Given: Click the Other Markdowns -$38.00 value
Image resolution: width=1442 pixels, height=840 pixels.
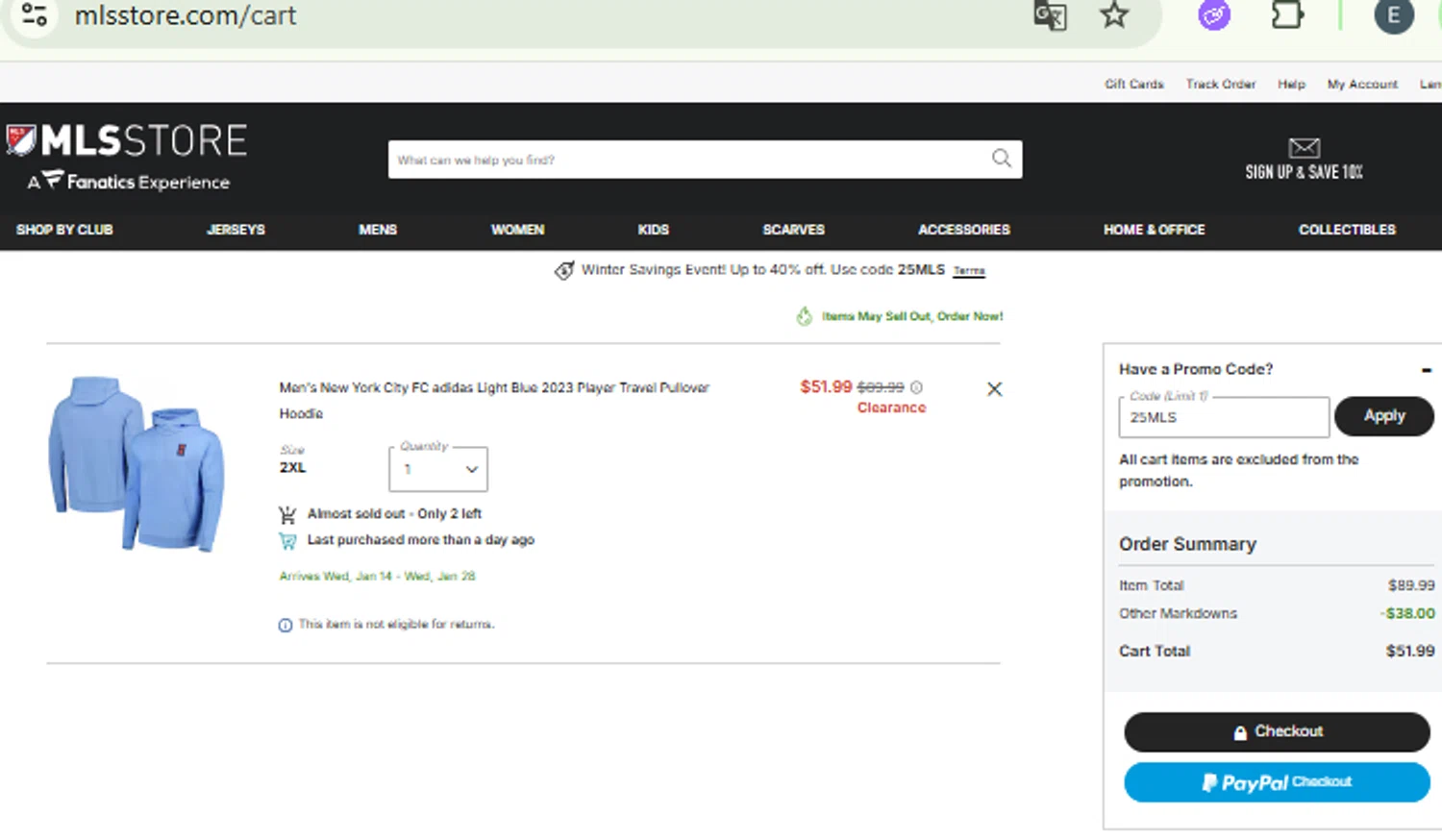Looking at the screenshot, I should (1407, 613).
